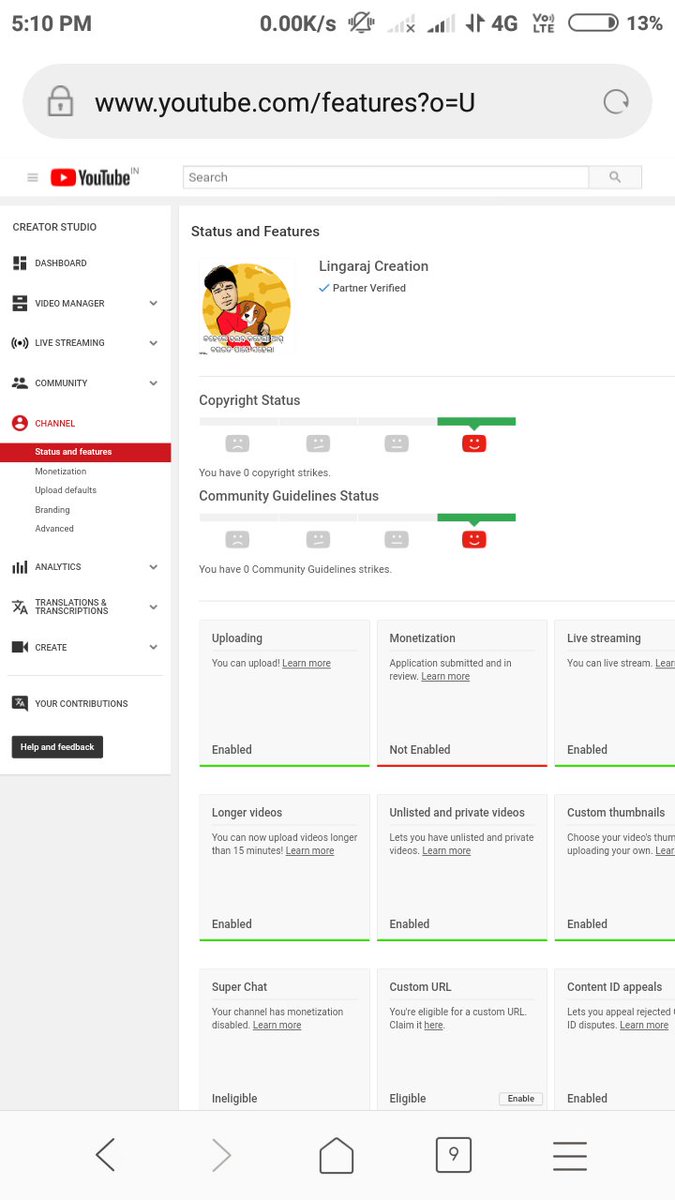Screen dimensions: 675x1200
Task: Click Learn more in Uploading card
Action: click(306, 664)
